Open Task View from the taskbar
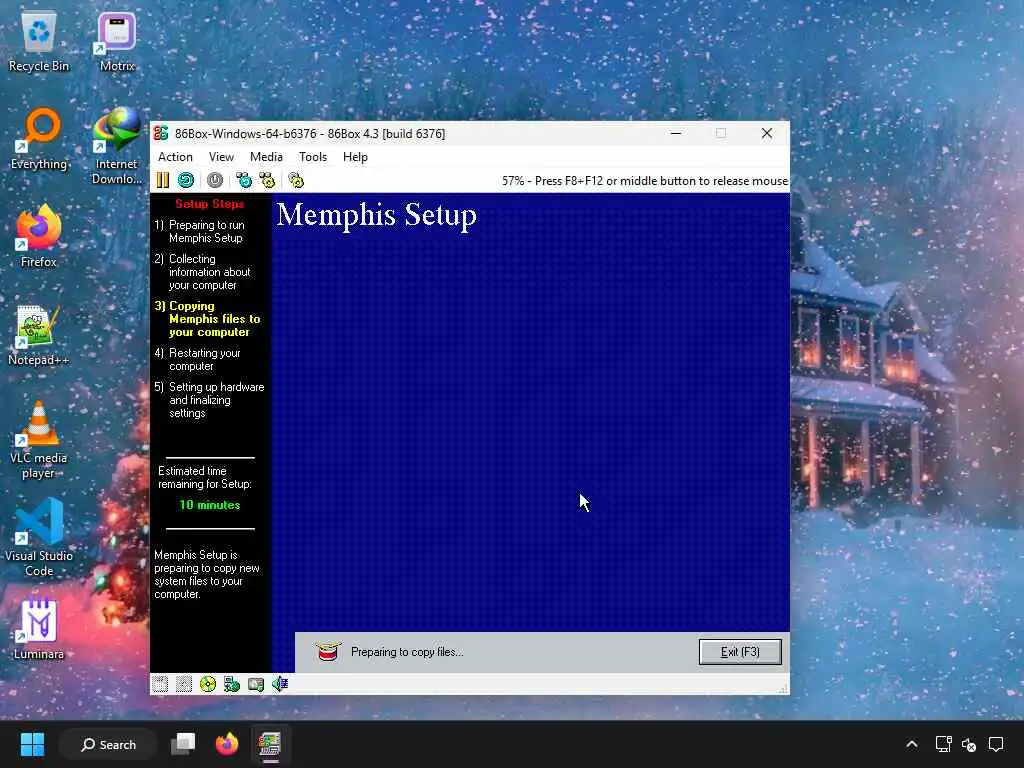The width and height of the screenshot is (1024, 768). point(183,744)
